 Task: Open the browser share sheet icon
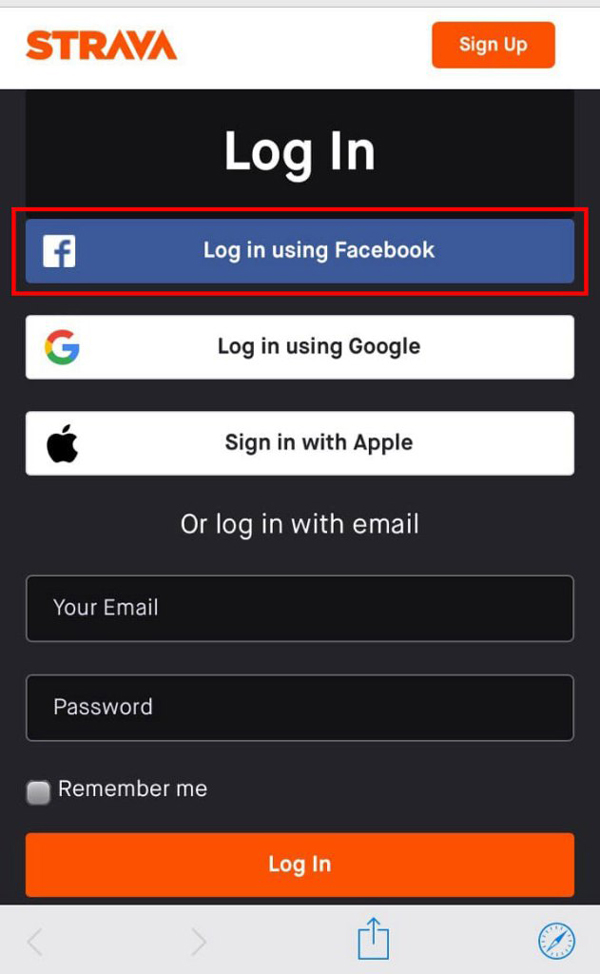click(373, 939)
